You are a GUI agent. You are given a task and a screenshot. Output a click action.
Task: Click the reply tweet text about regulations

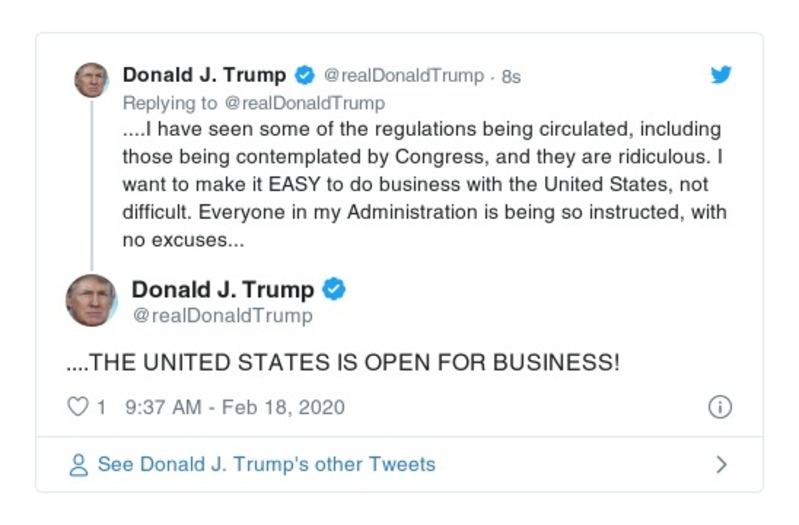click(x=420, y=185)
